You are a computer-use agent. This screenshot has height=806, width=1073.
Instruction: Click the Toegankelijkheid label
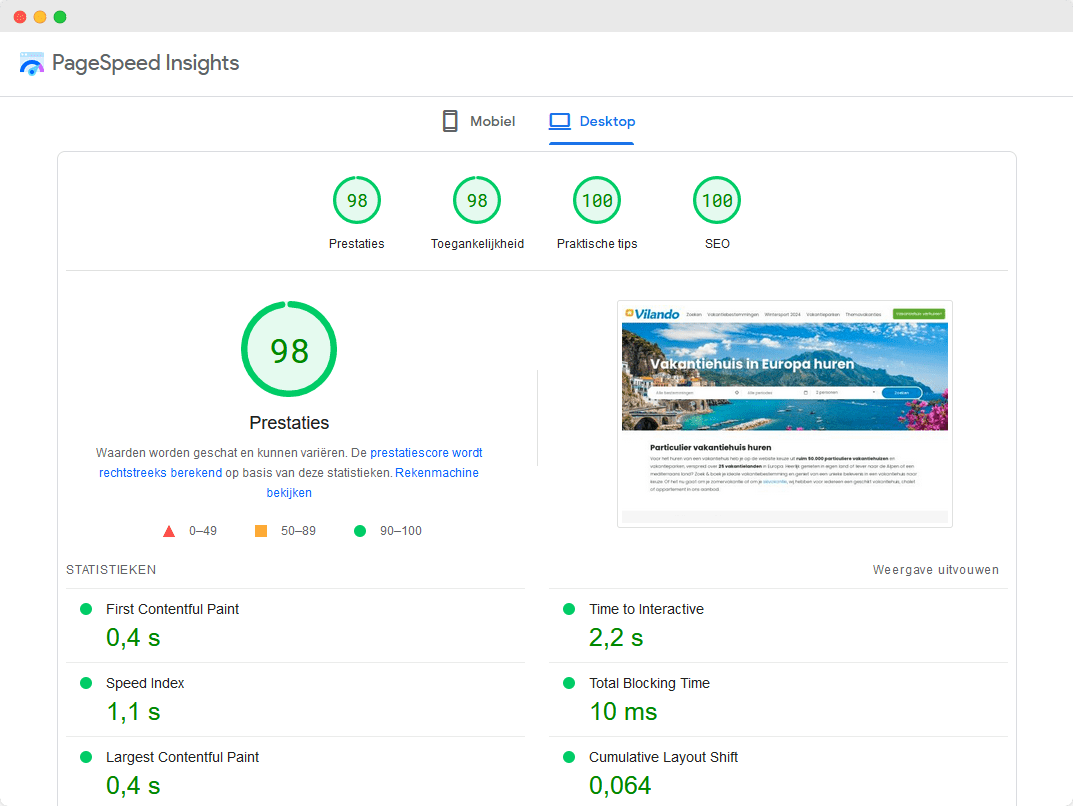click(x=477, y=244)
